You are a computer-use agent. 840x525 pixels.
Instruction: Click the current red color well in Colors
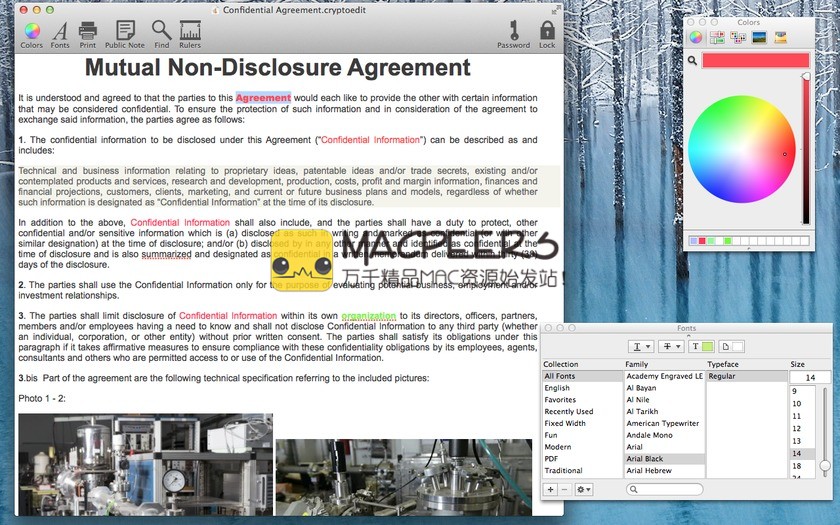pyautogui.click(x=755, y=60)
